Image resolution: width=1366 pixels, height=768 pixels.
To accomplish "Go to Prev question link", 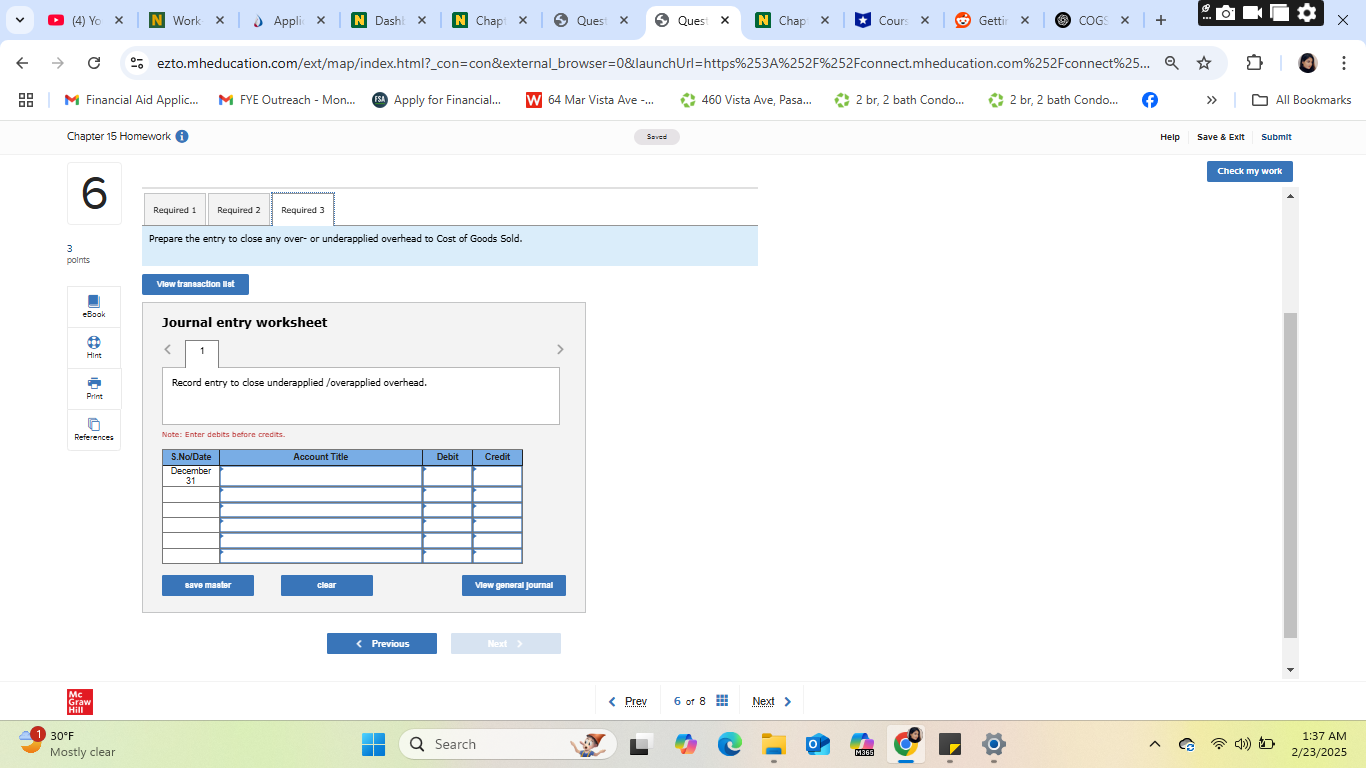I will [x=628, y=701].
